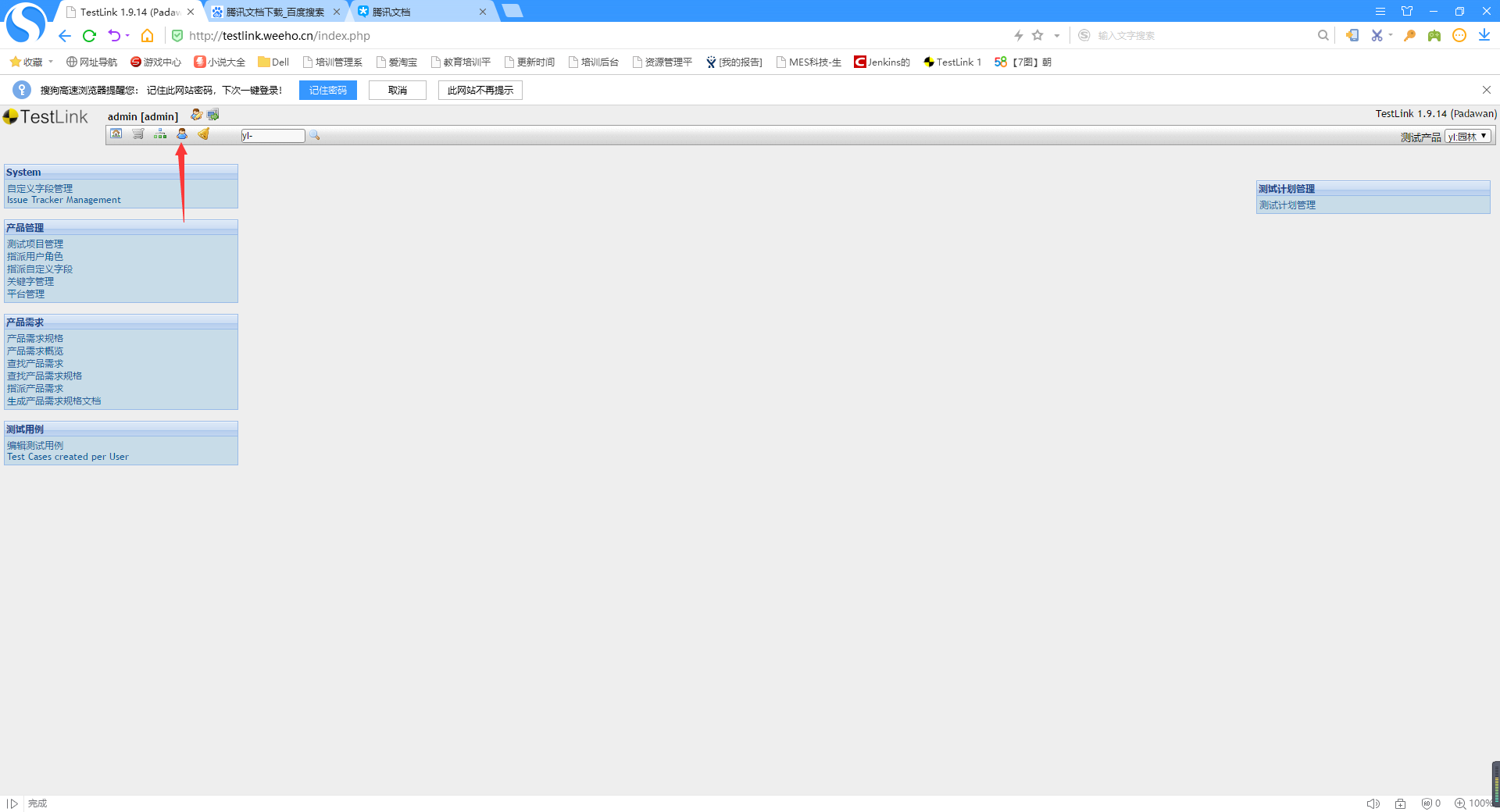Click the 取消 button in the password prompt
1500x812 pixels.
coord(398,91)
